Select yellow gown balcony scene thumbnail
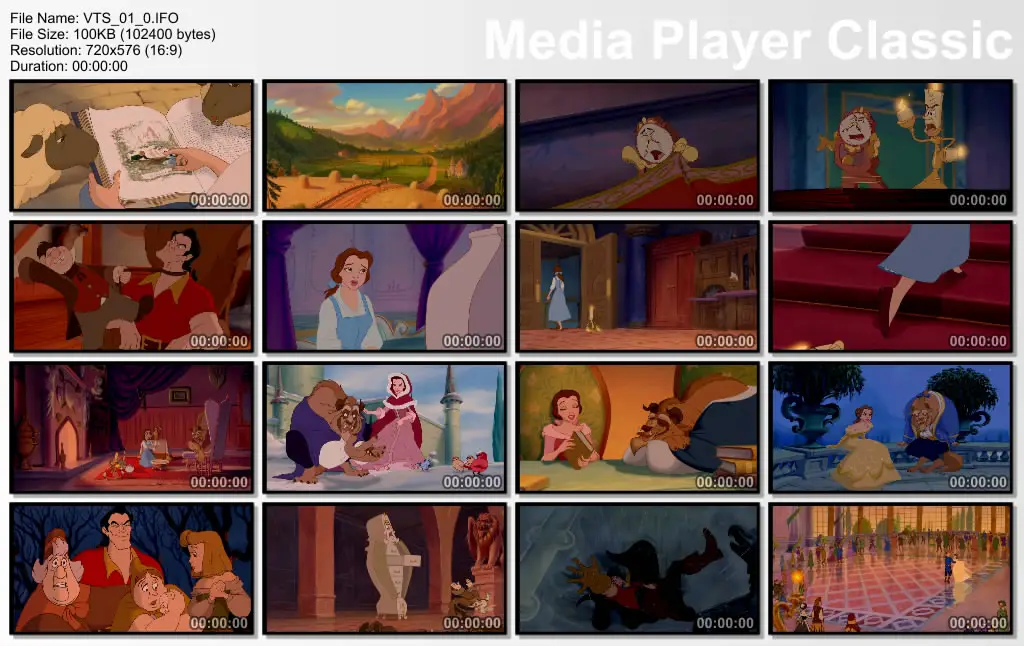 point(891,428)
